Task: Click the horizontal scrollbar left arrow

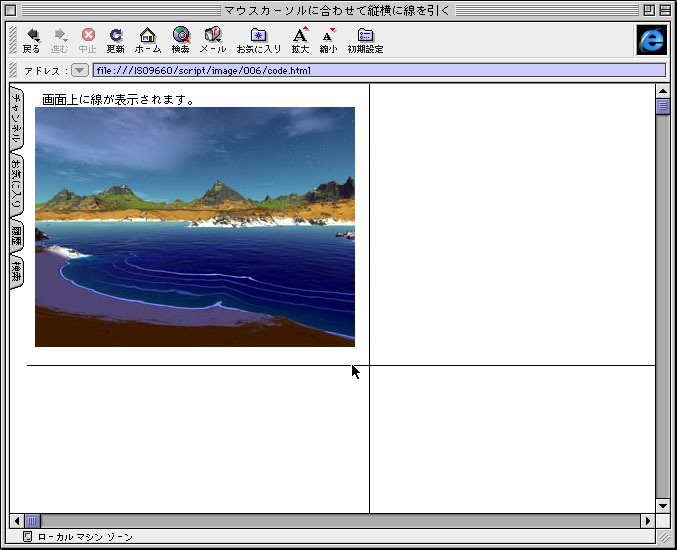Action: (x=17, y=521)
